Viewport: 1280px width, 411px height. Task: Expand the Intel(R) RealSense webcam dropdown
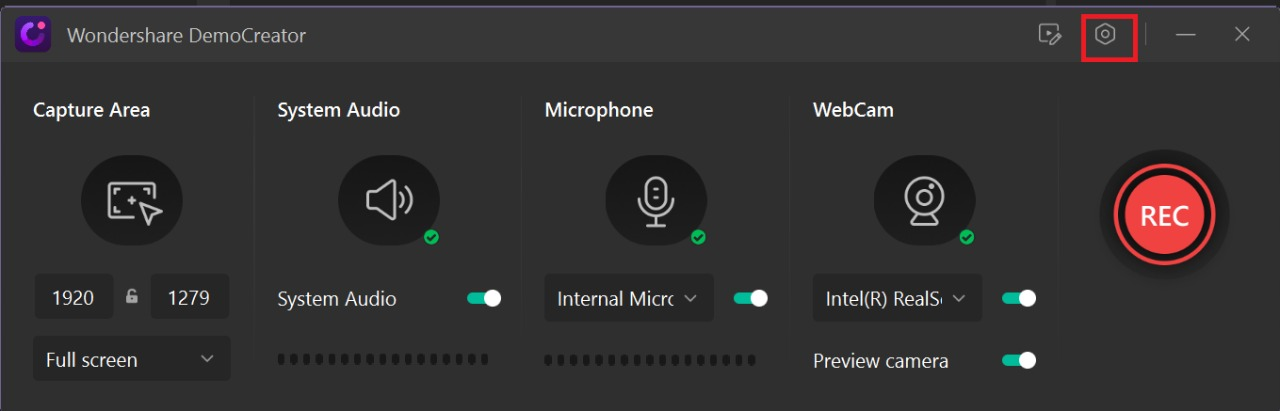896,298
